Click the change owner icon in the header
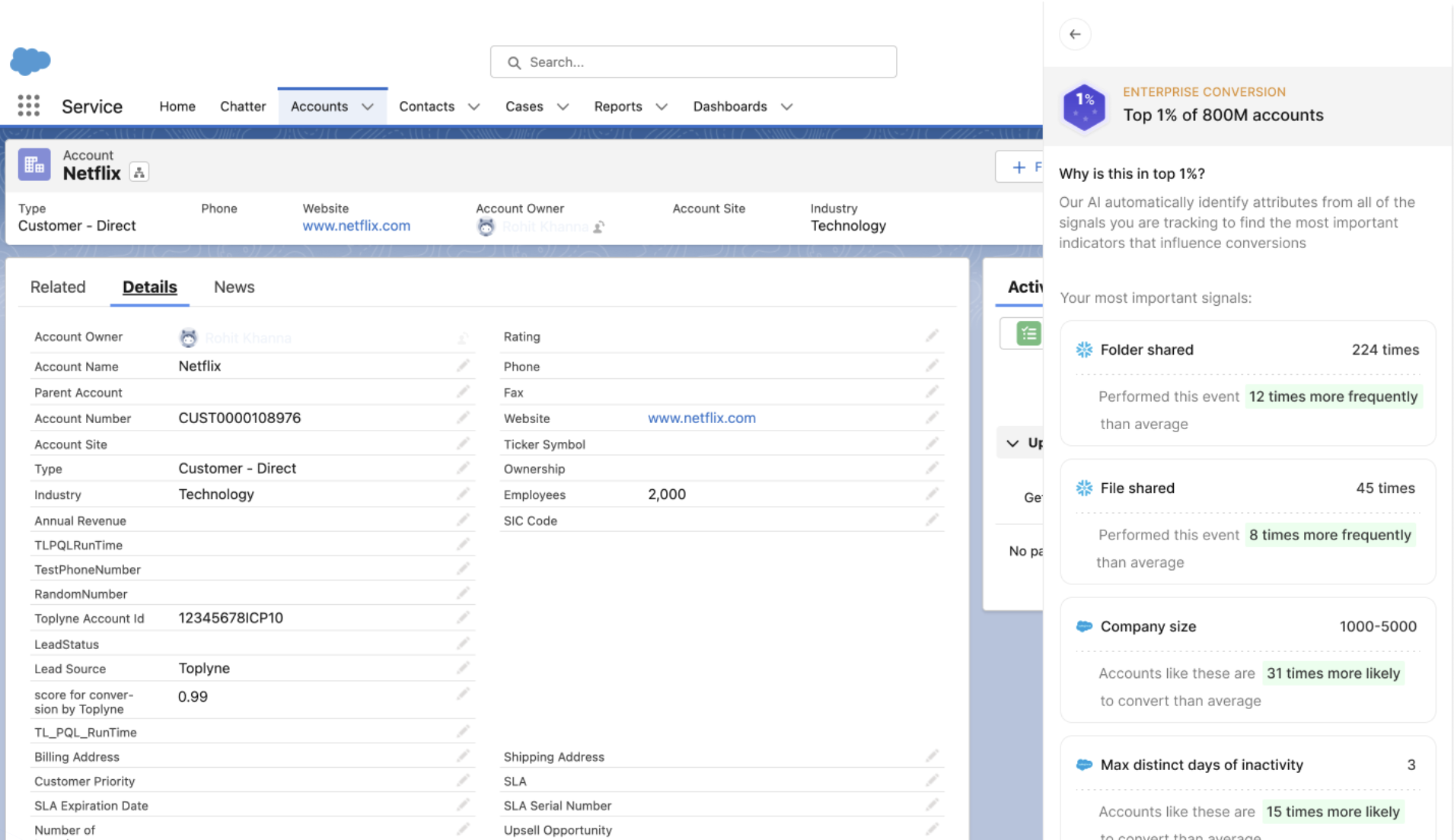This screenshot has height=840, width=1454. tap(599, 227)
